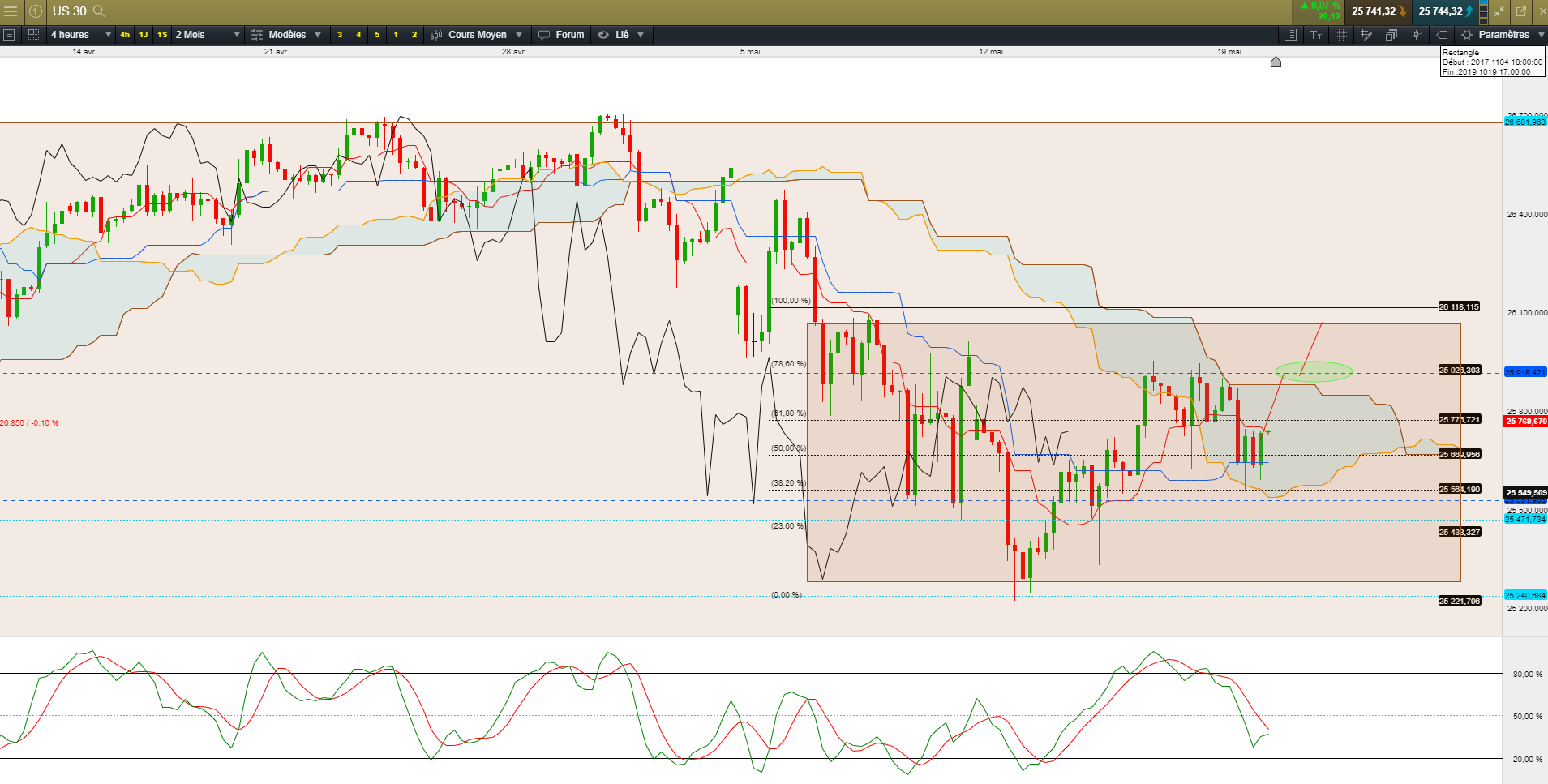This screenshot has height=784, width=1548.
Task: Select the 1S timeframe shortcut
Action: click(162, 35)
